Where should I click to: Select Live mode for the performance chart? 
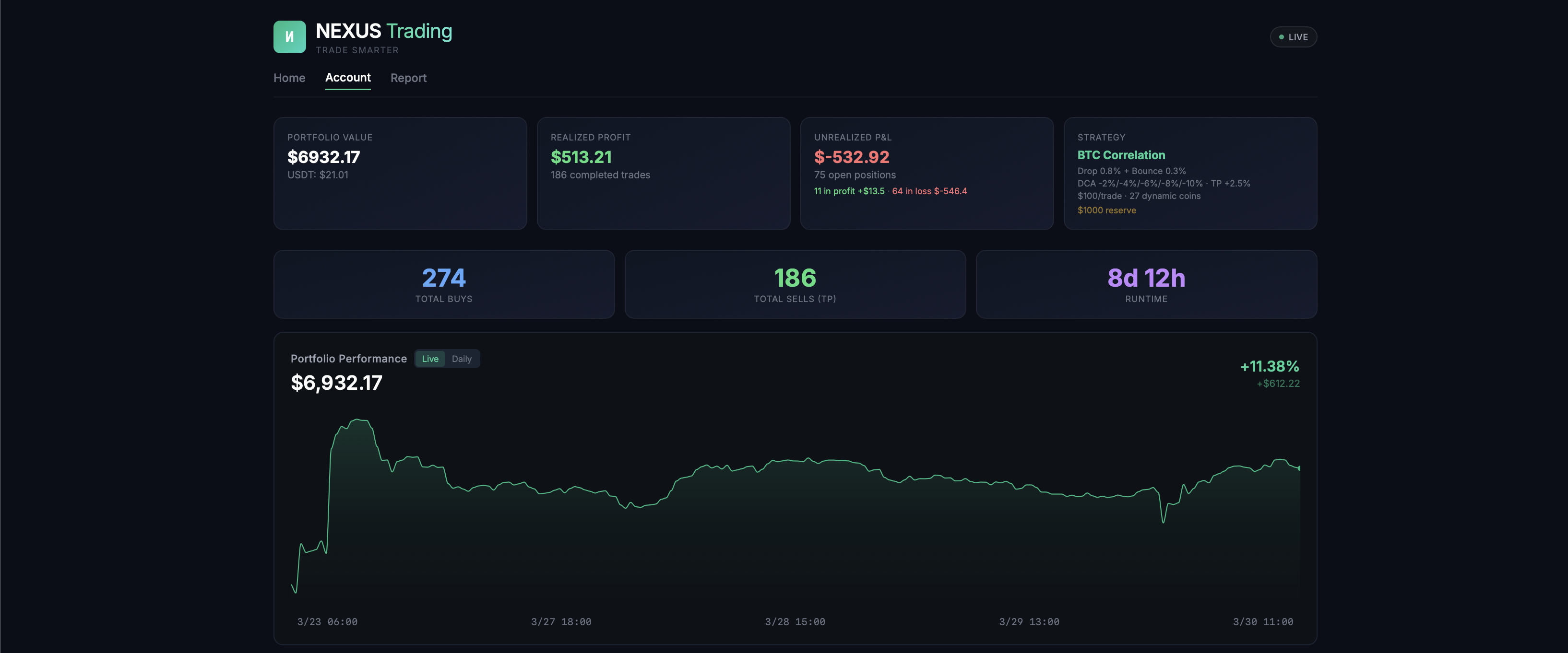pyautogui.click(x=430, y=359)
